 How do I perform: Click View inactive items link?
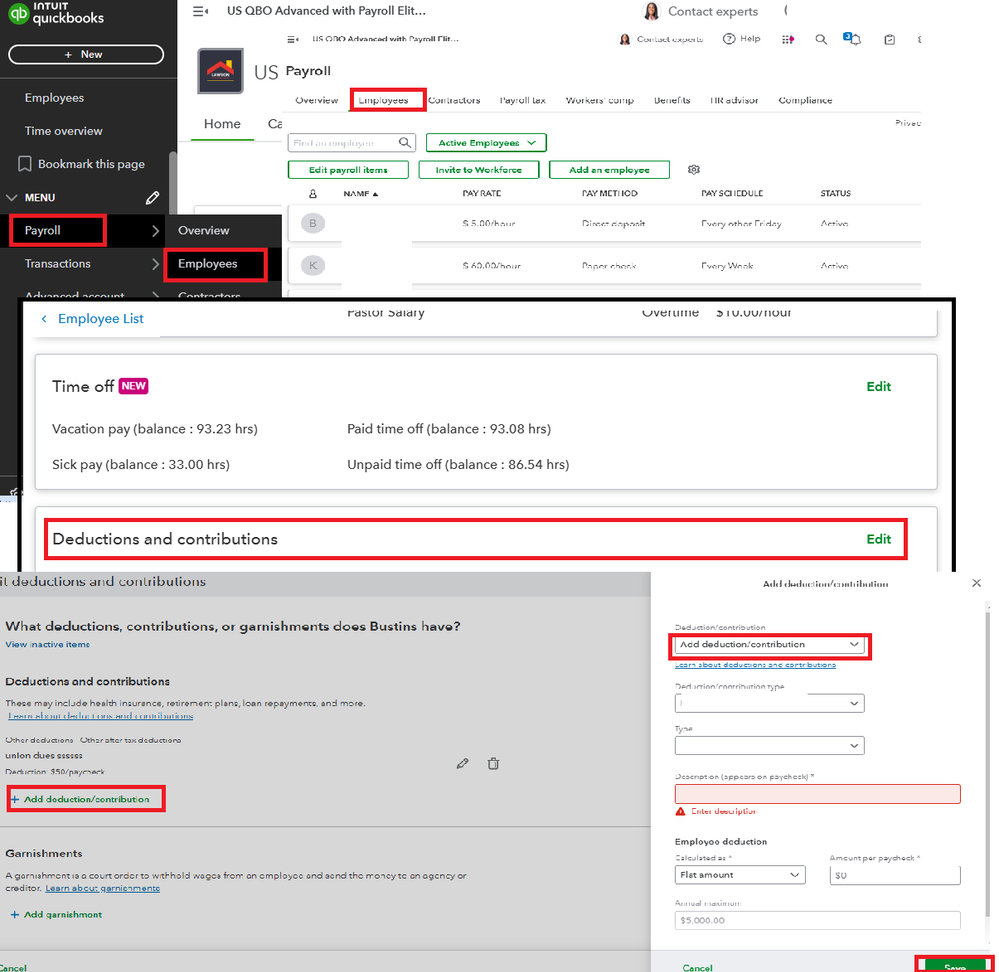[x=48, y=645]
